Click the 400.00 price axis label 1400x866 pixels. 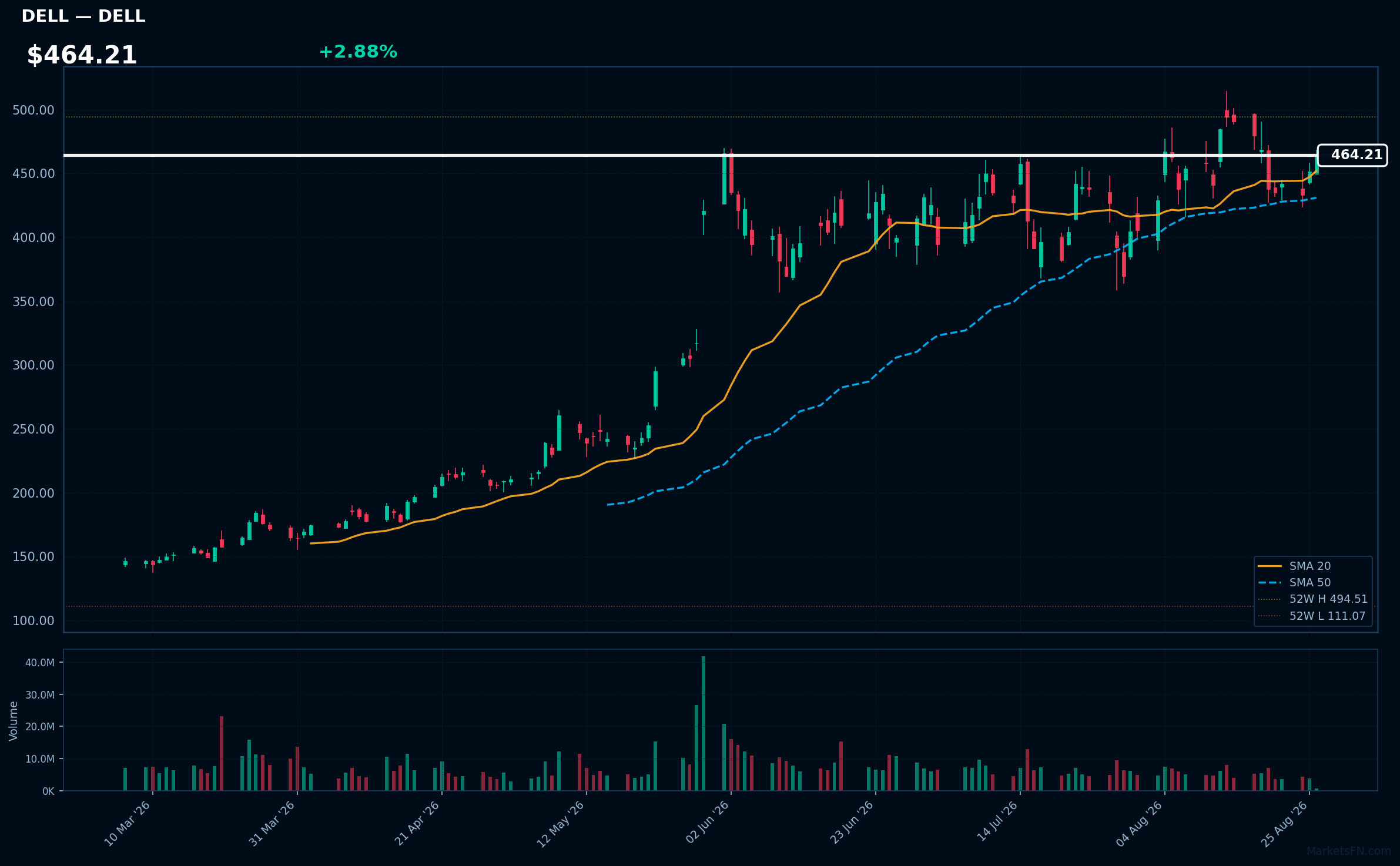click(34, 238)
